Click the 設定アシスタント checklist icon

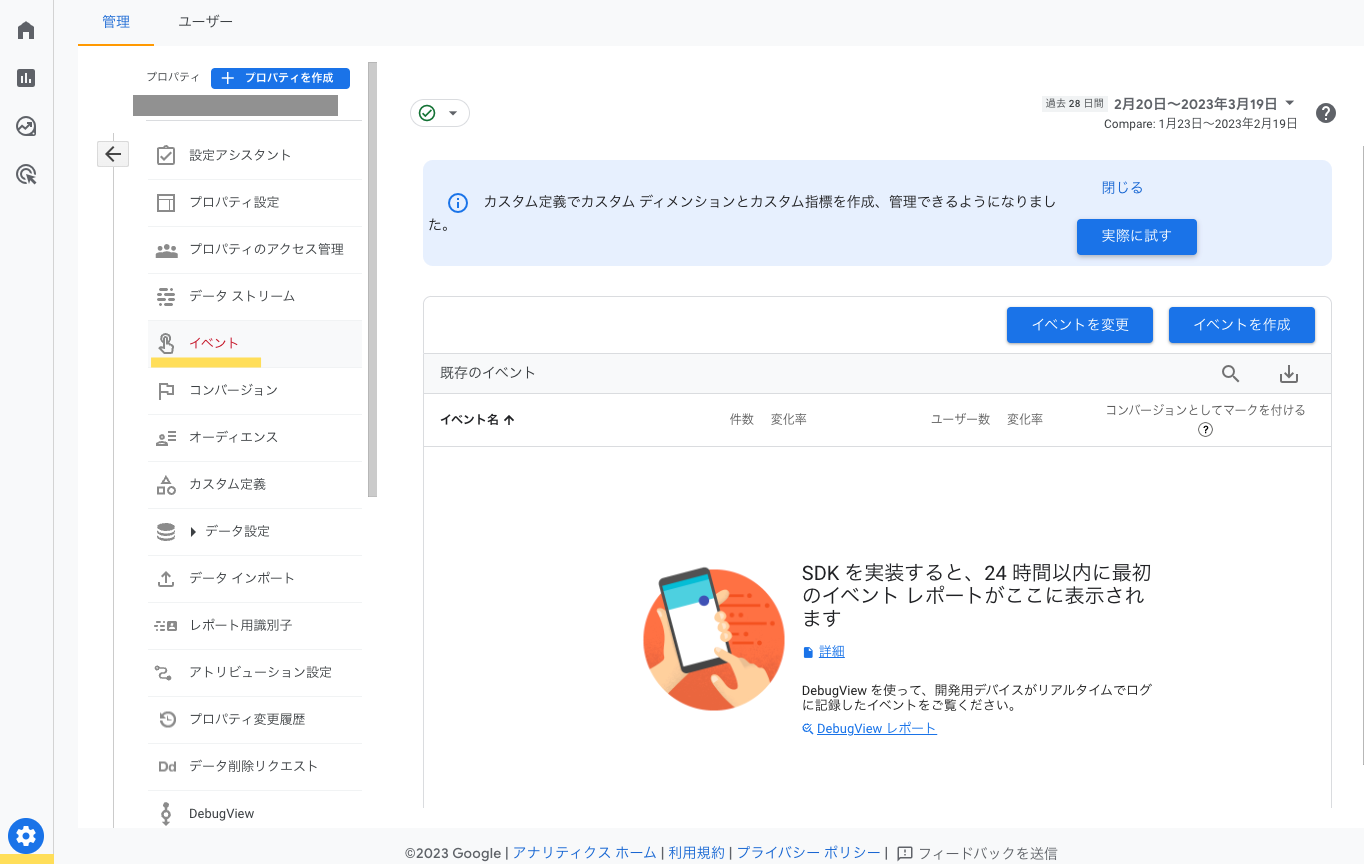[166, 156]
